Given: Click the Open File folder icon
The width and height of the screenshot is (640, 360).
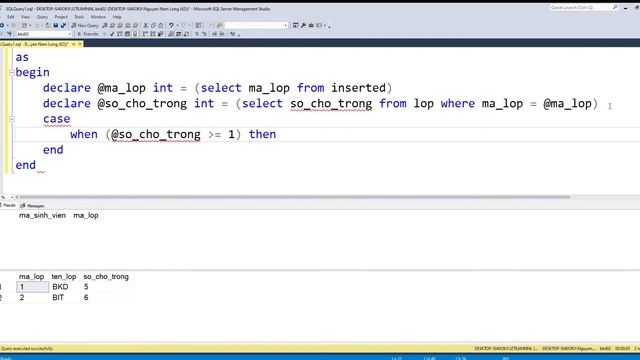Looking at the screenshot, I should tap(48, 25).
